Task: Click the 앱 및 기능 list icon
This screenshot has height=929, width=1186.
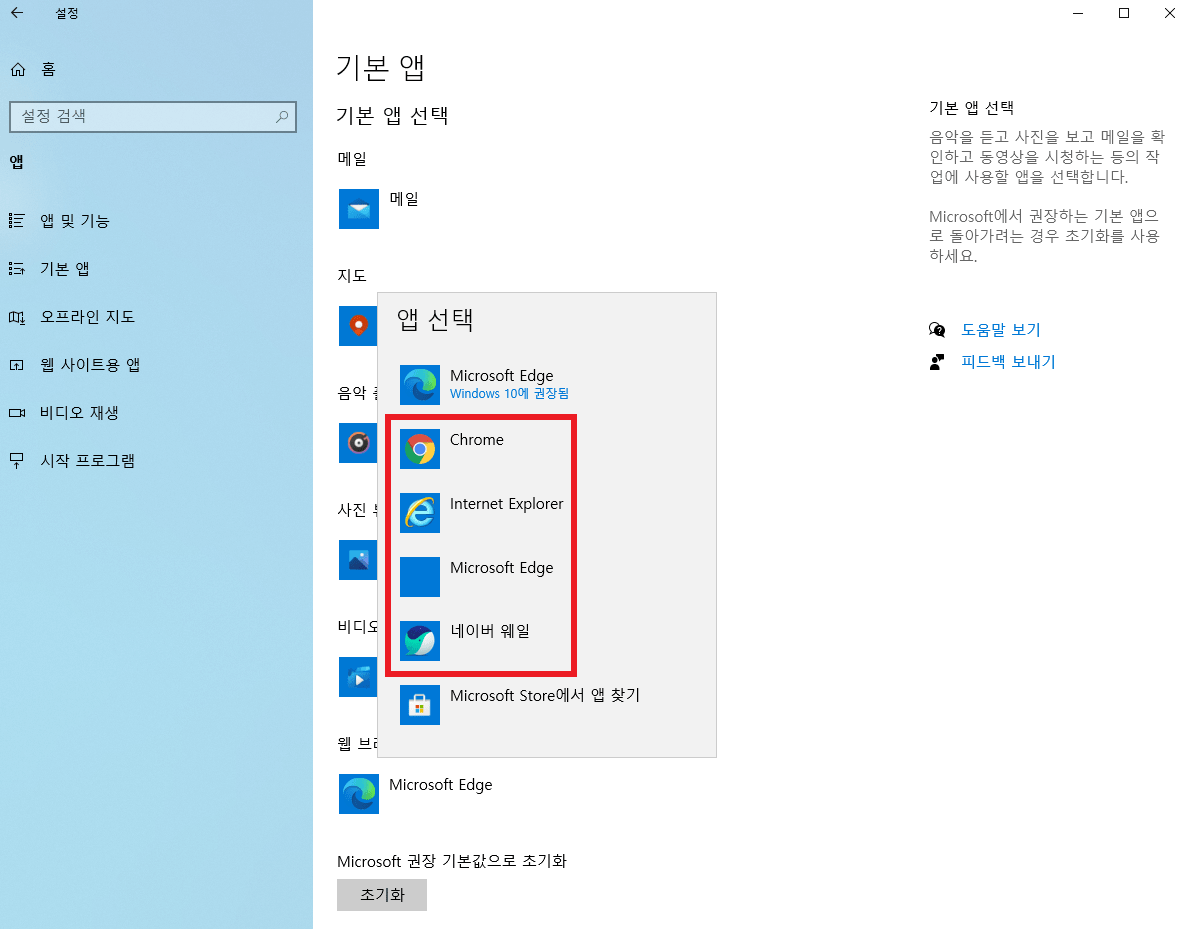Action: tap(17, 221)
